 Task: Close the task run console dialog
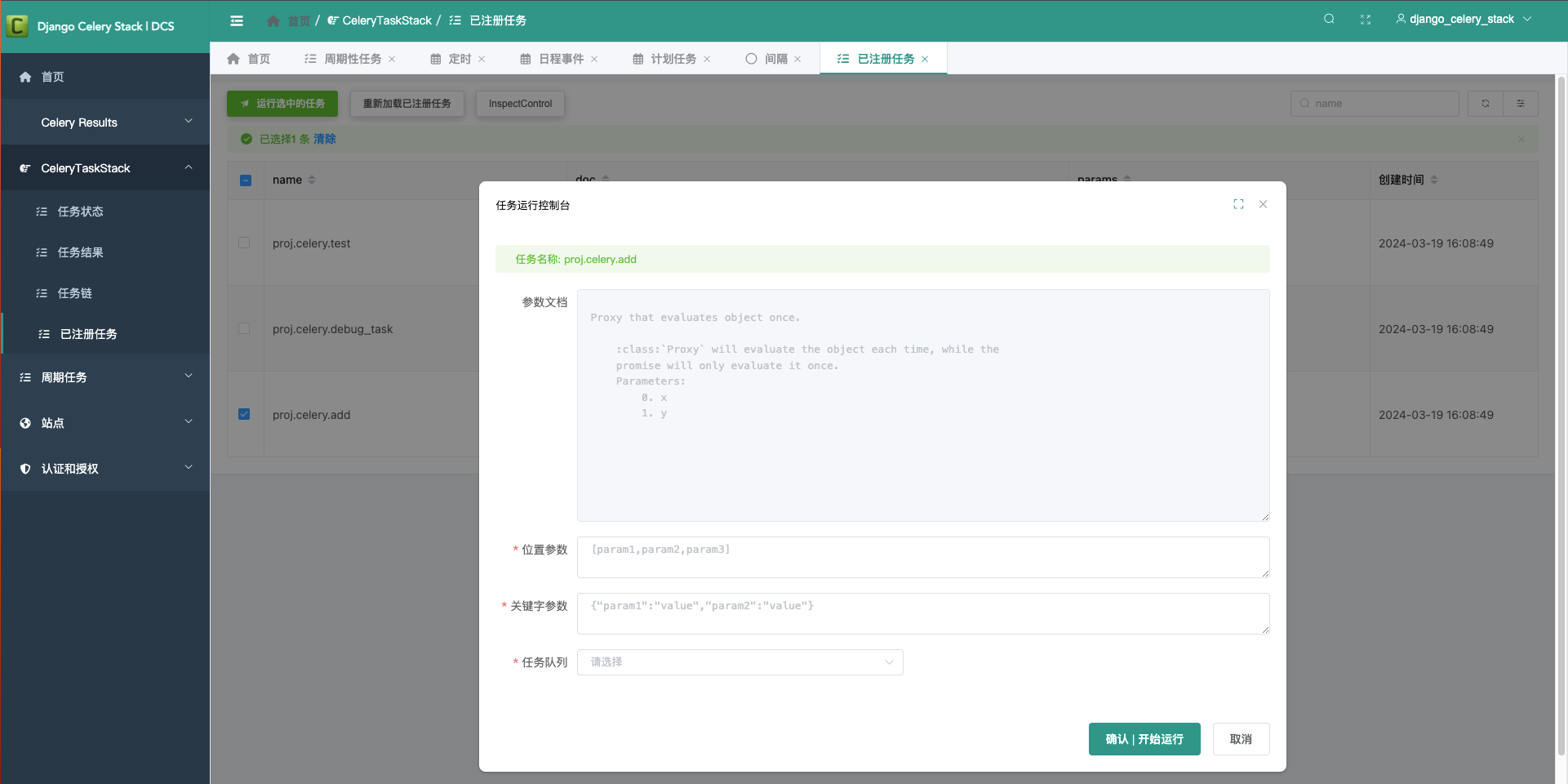click(x=1263, y=204)
